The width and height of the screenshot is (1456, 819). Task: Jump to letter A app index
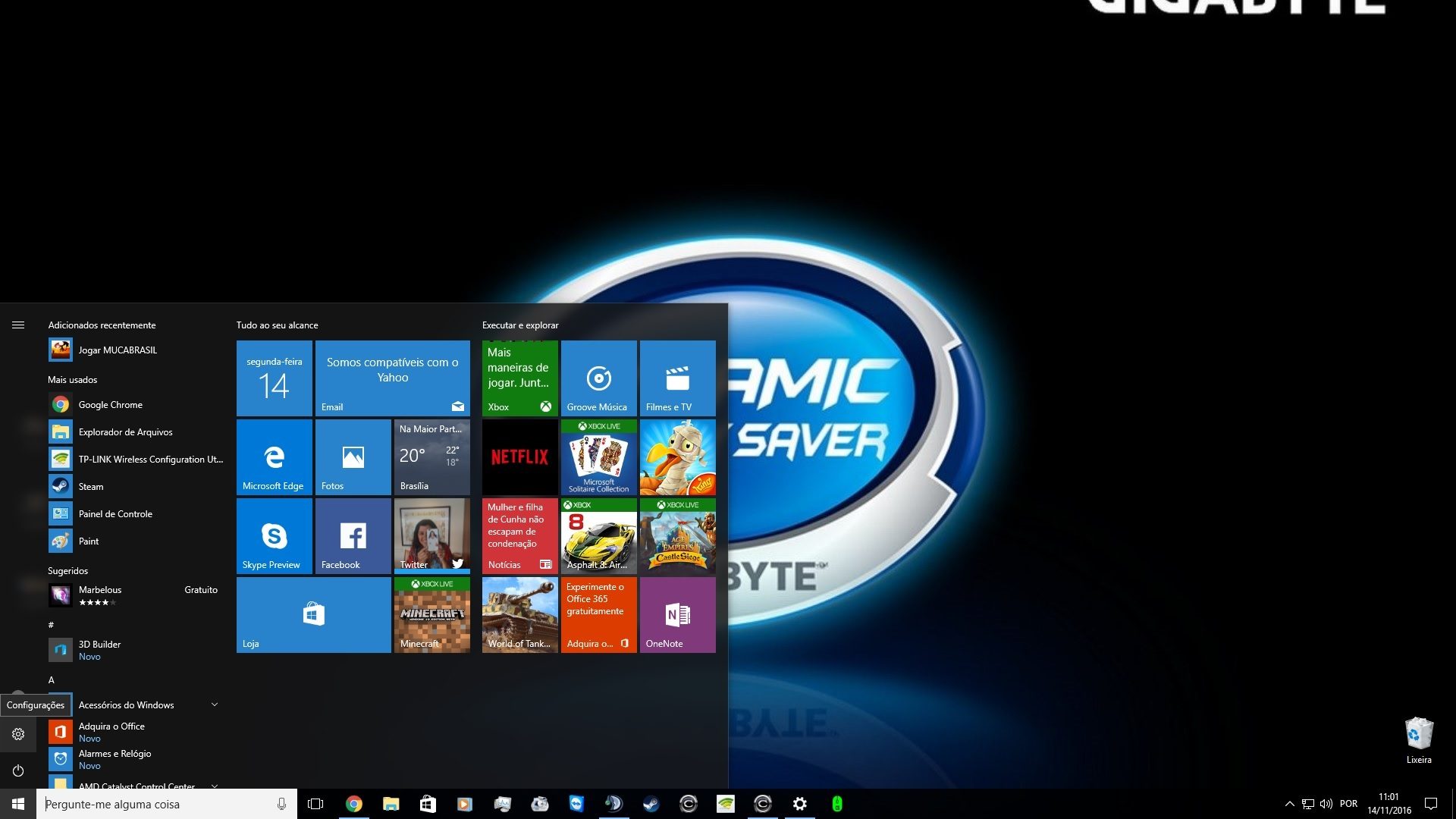click(x=52, y=680)
